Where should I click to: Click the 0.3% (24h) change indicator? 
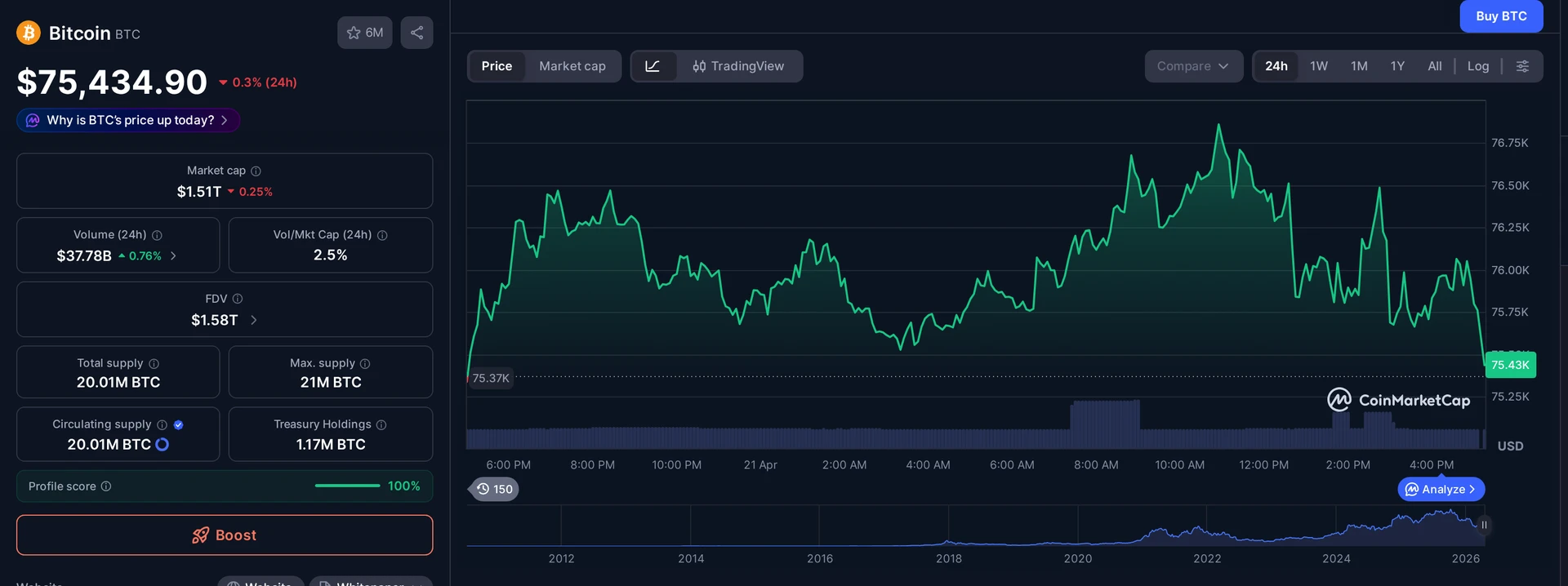[257, 82]
